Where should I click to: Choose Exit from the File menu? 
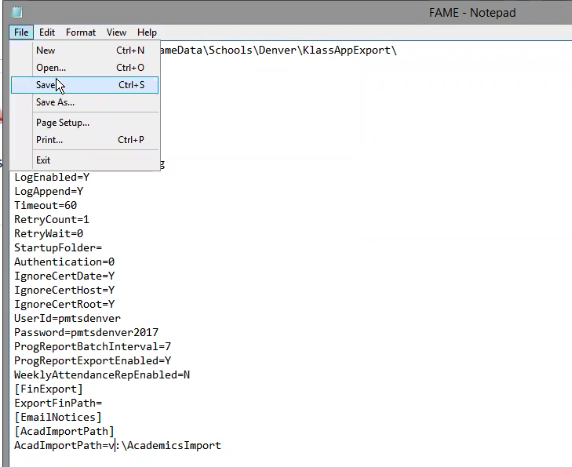coord(85,160)
